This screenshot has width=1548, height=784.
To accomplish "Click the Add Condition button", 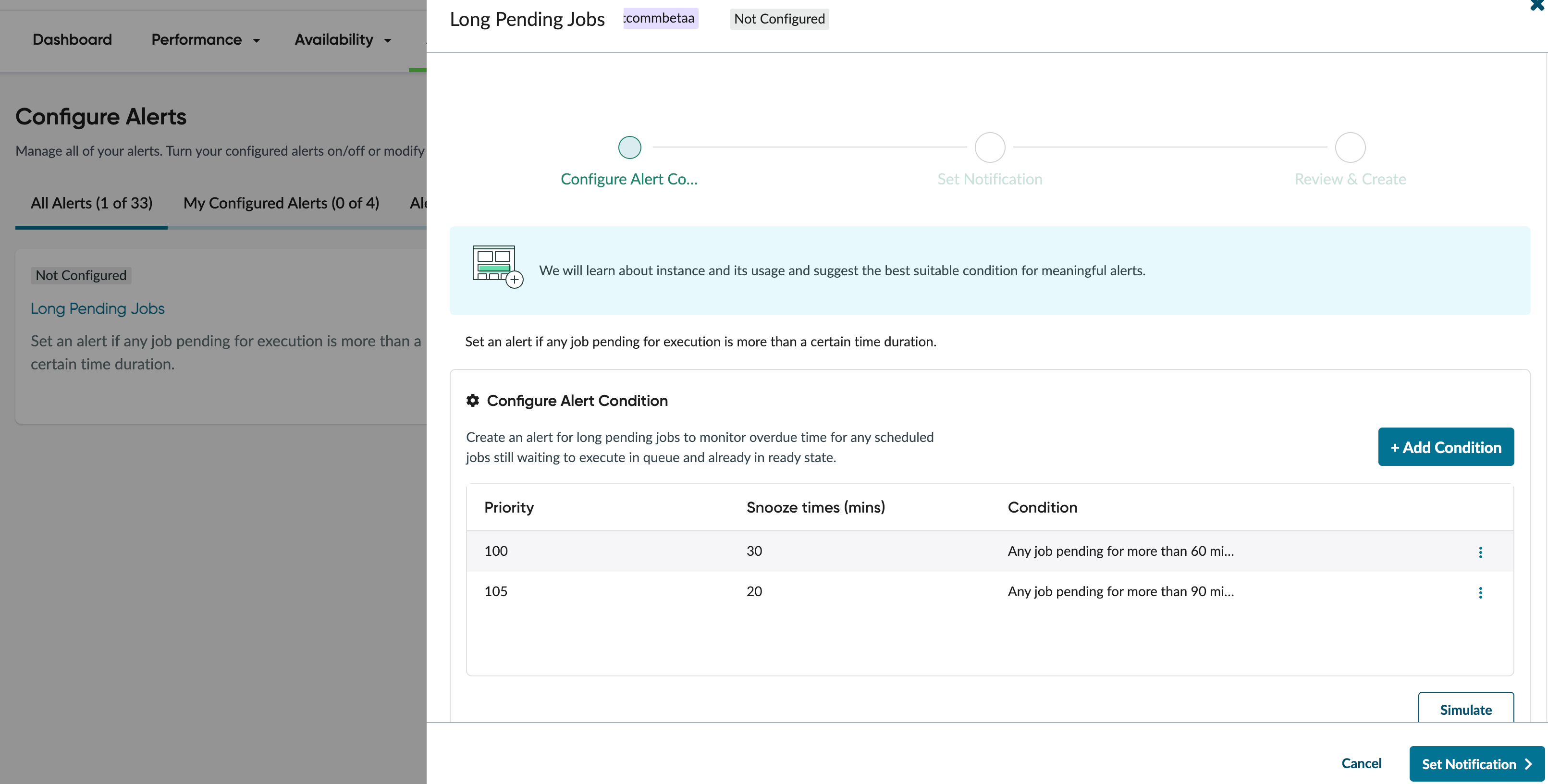I will coord(1446,447).
